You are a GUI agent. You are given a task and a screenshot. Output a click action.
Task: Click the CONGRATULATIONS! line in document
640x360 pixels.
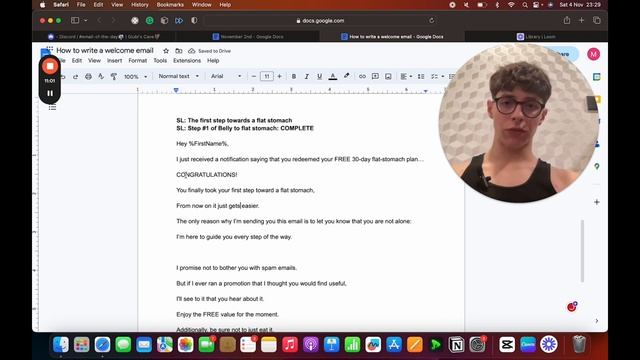207,175
